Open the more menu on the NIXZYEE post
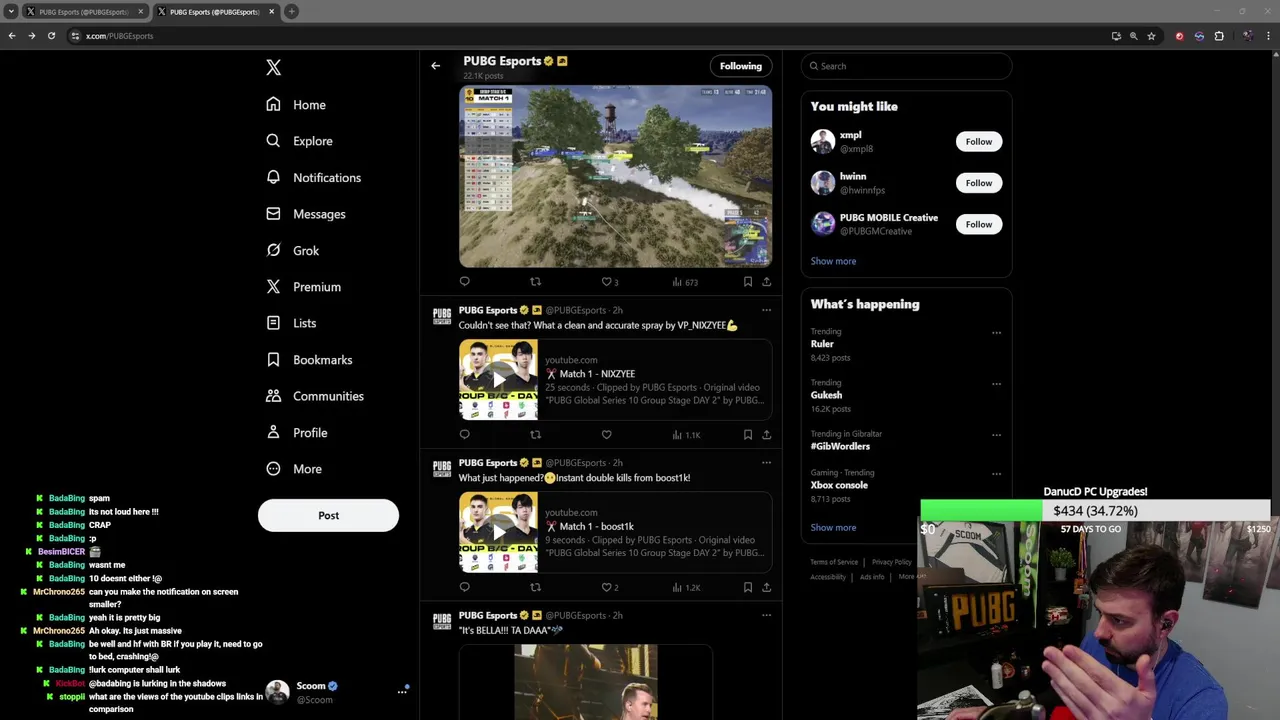This screenshot has height=720, width=1280. coord(766,310)
